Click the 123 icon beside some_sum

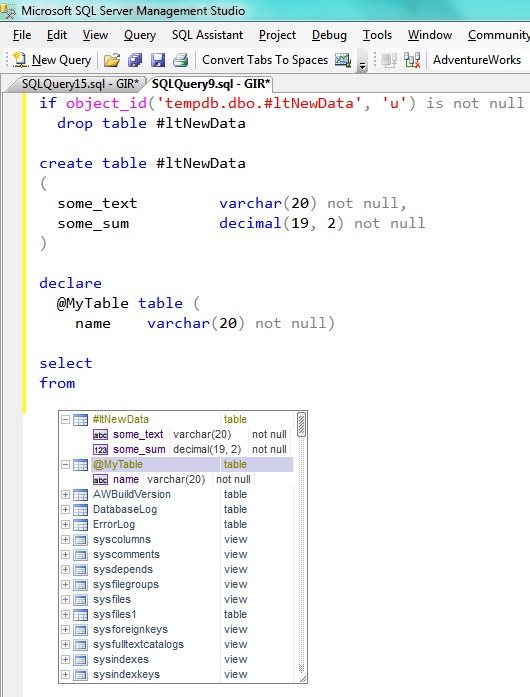100,450
